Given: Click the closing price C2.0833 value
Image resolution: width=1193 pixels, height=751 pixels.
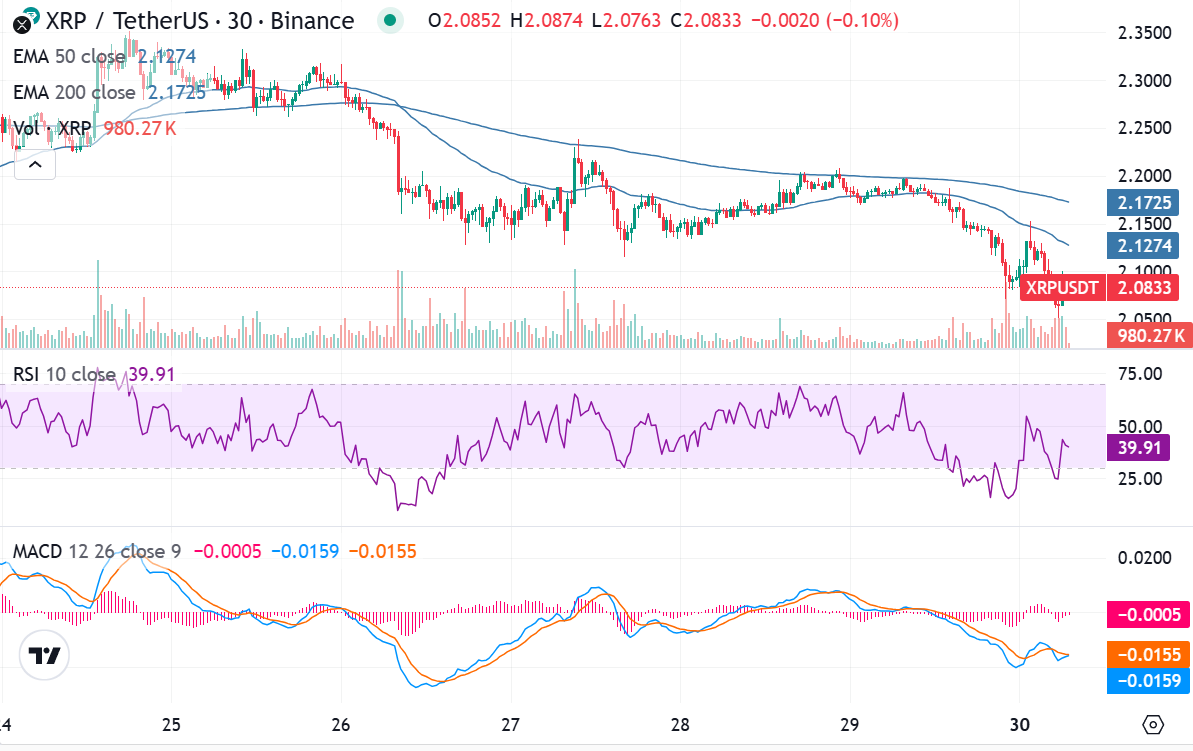Looking at the screenshot, I should pyautogui.click(x=705, y=21).
